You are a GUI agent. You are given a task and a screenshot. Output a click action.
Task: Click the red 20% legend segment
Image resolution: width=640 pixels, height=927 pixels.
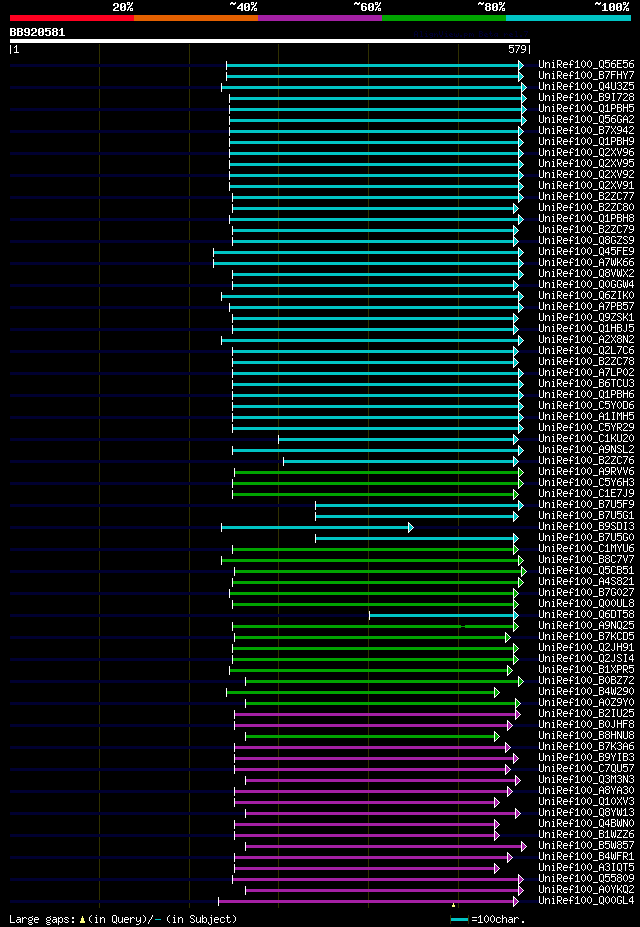coord(72,18)
